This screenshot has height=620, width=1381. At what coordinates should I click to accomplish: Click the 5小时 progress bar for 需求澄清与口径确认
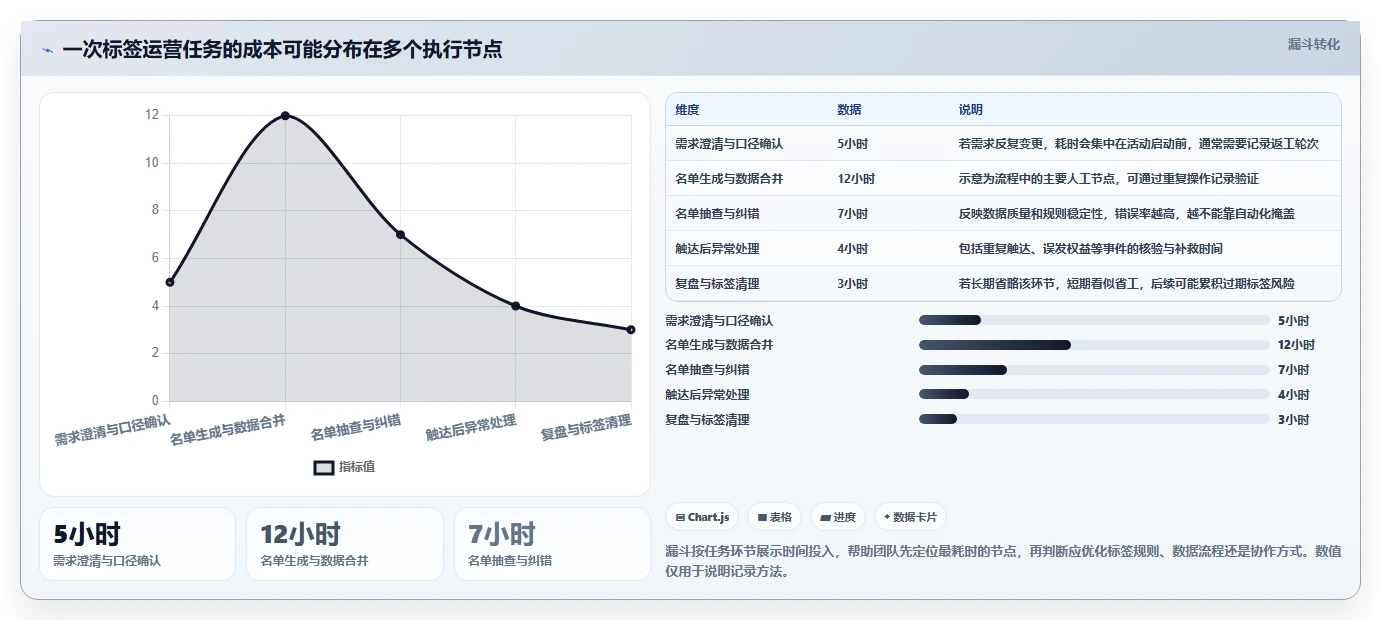coord(1094,320)
